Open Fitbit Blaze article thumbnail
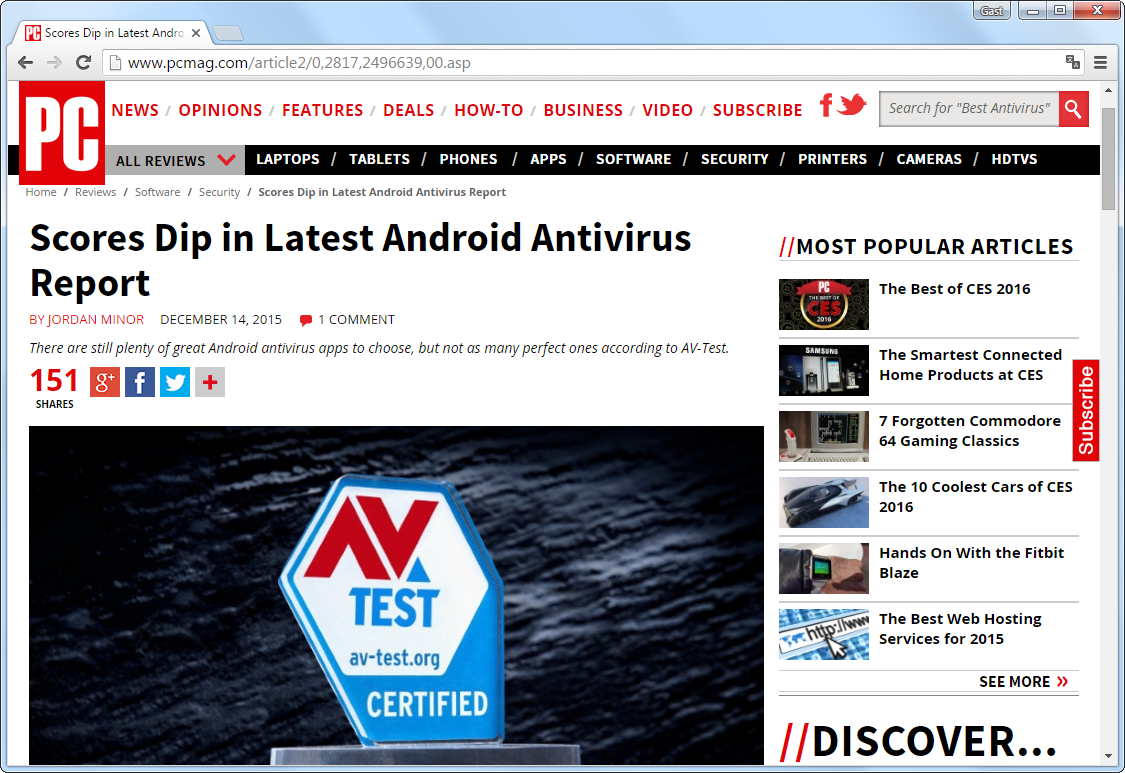This screenshot has height=773, width=1125. pos(824,569)
